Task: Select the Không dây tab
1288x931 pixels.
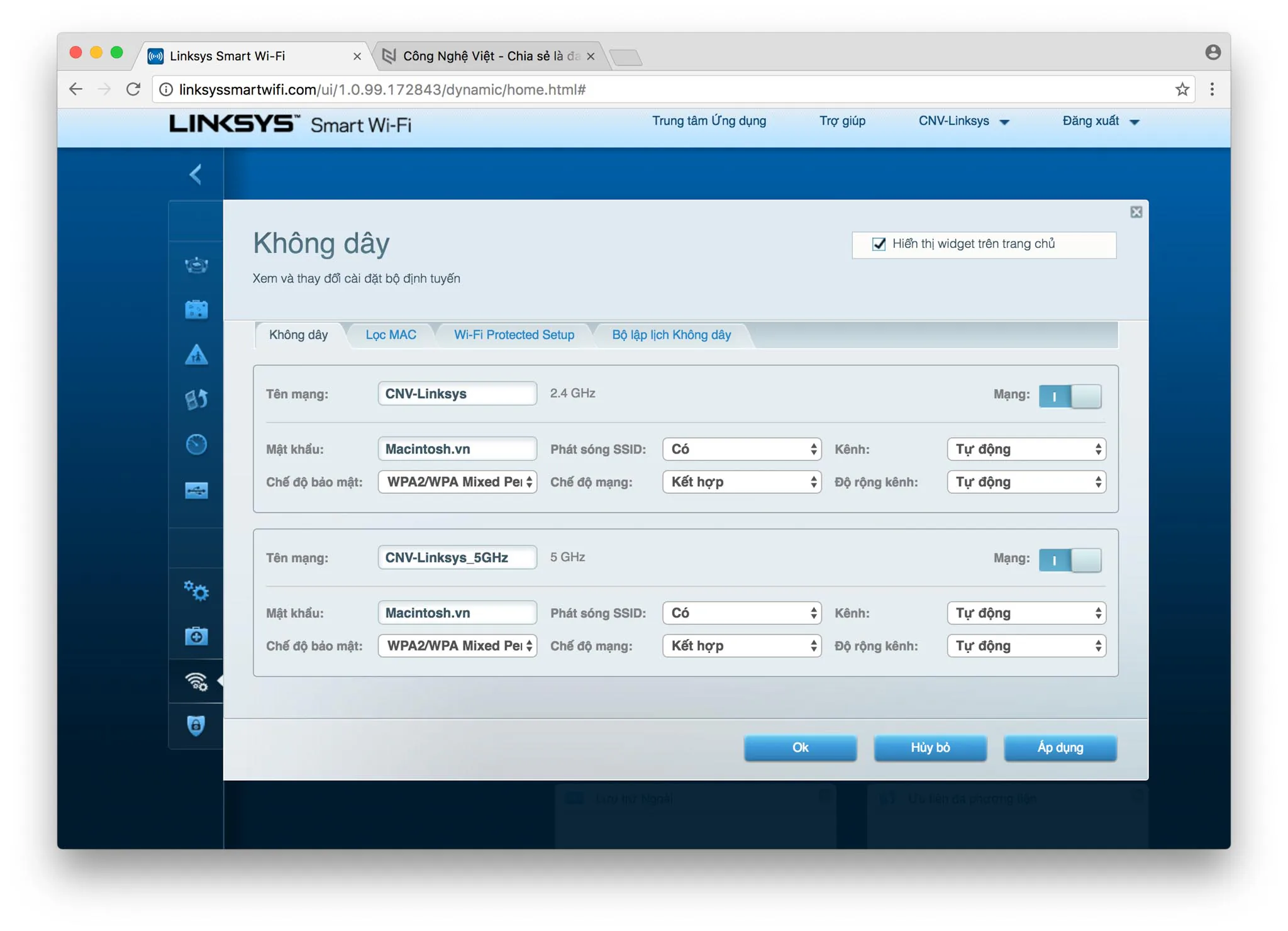Action: click(x=299, y=335)
